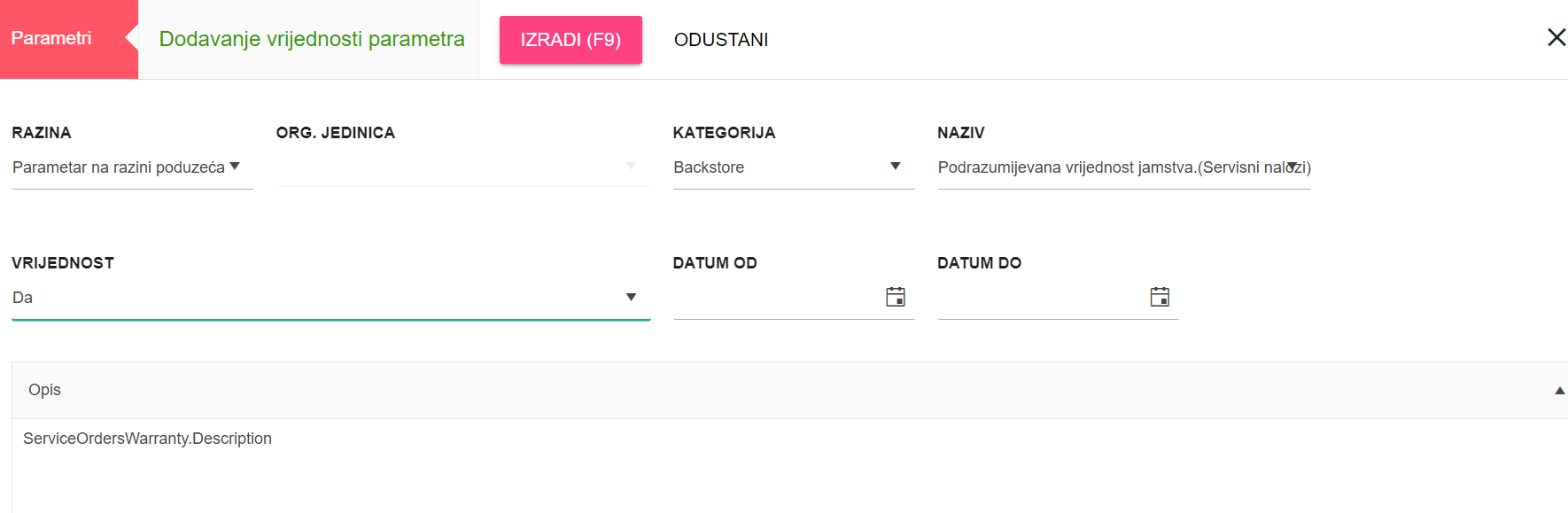Click the ODUSTANI button
This screenshot has width=1568, height=513.
[x=721, y=40]
